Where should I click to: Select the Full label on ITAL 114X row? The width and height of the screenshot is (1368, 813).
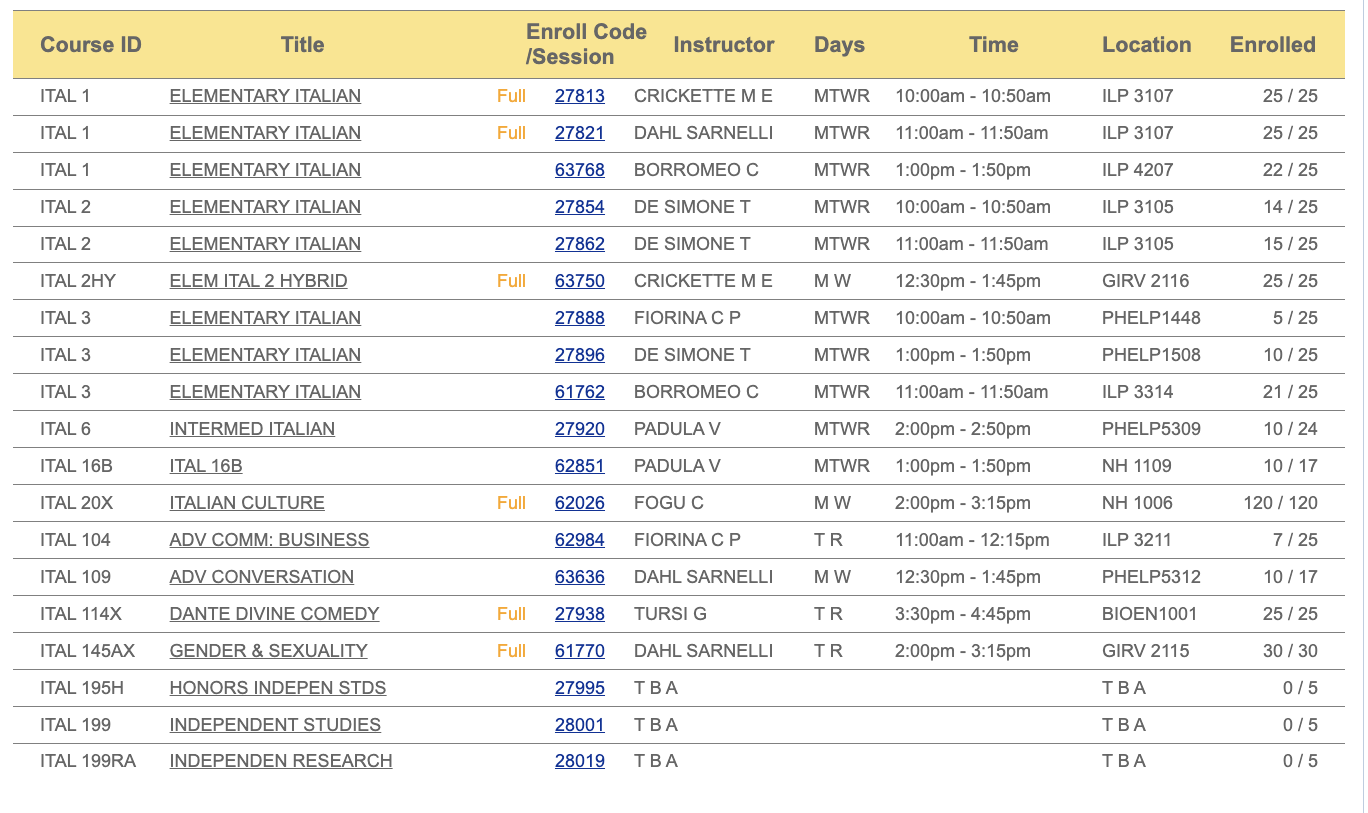coord(511,614)
